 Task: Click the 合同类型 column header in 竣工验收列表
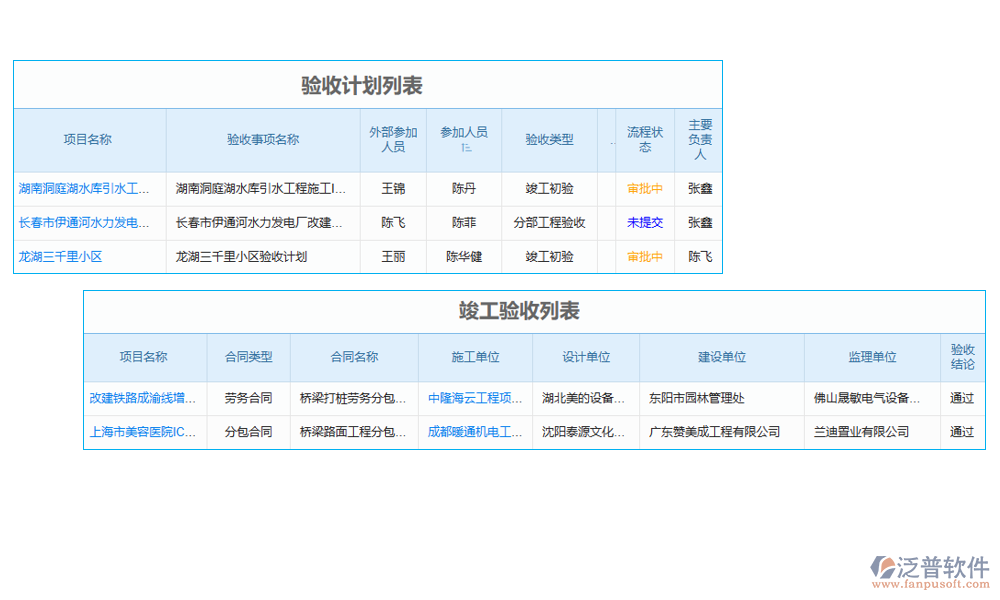[247, 357]
